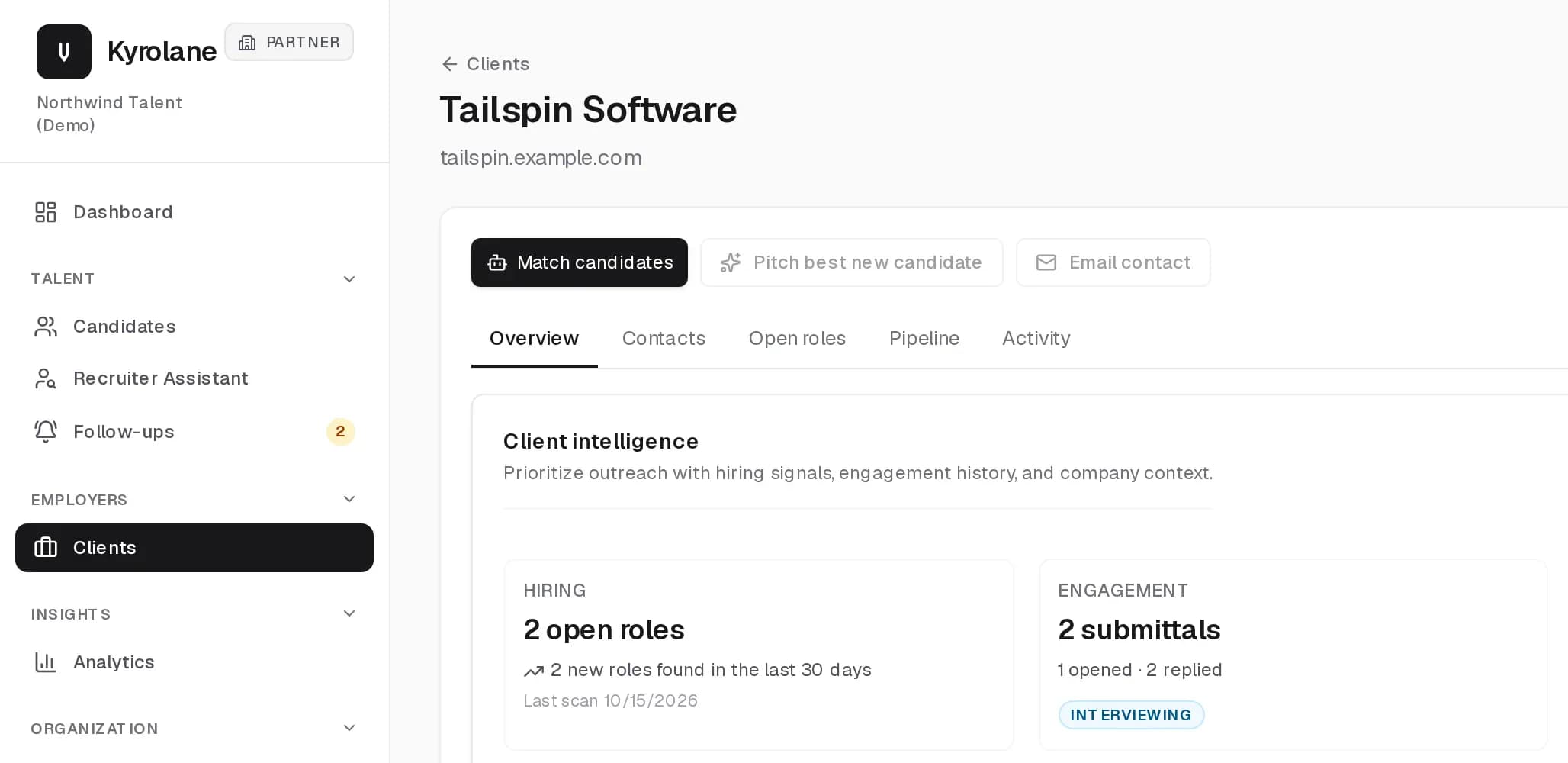Open Dashboard in the sidebar

point(194,212)
